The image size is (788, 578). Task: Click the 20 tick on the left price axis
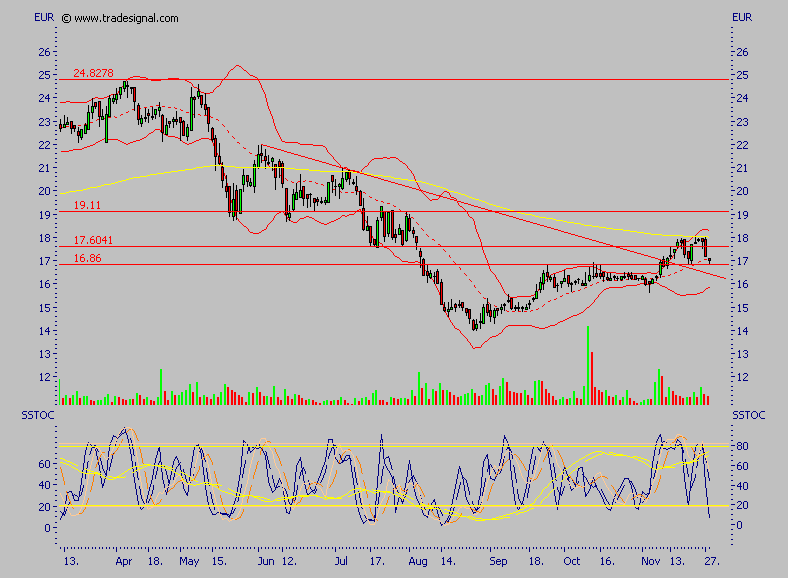click(44, 191)
